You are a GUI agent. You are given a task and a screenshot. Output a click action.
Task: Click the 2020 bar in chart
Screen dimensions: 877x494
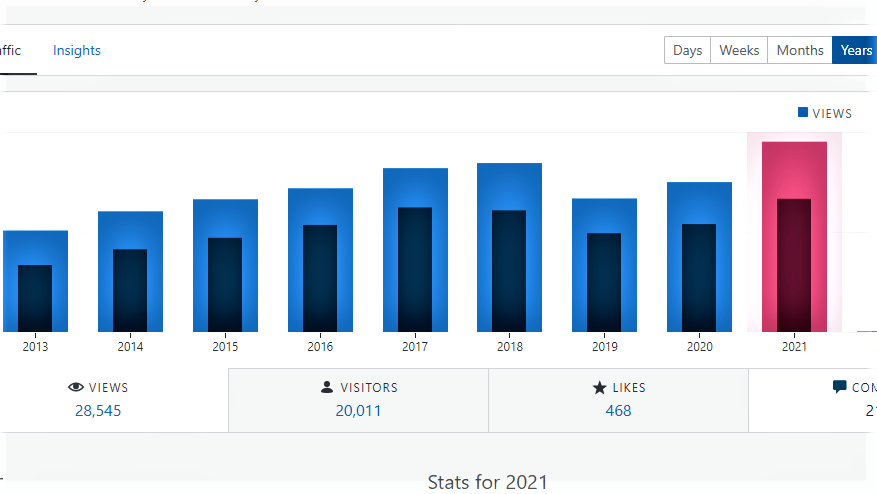pyautogui.click(x=699, y=257)
